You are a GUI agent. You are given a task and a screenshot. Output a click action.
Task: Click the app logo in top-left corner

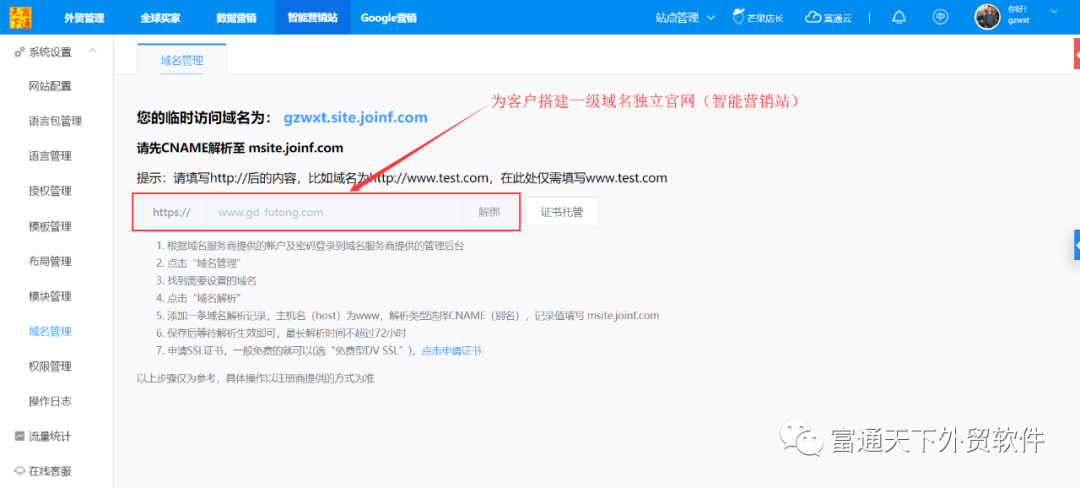coord(20,17)
